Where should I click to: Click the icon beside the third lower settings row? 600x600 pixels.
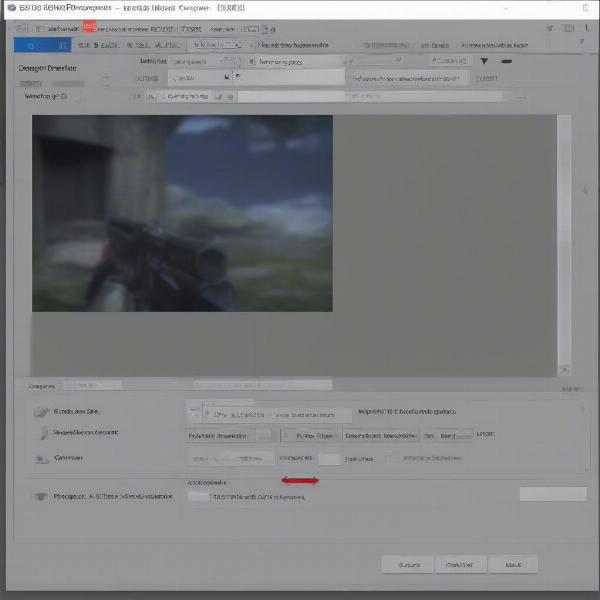[42, 459]
